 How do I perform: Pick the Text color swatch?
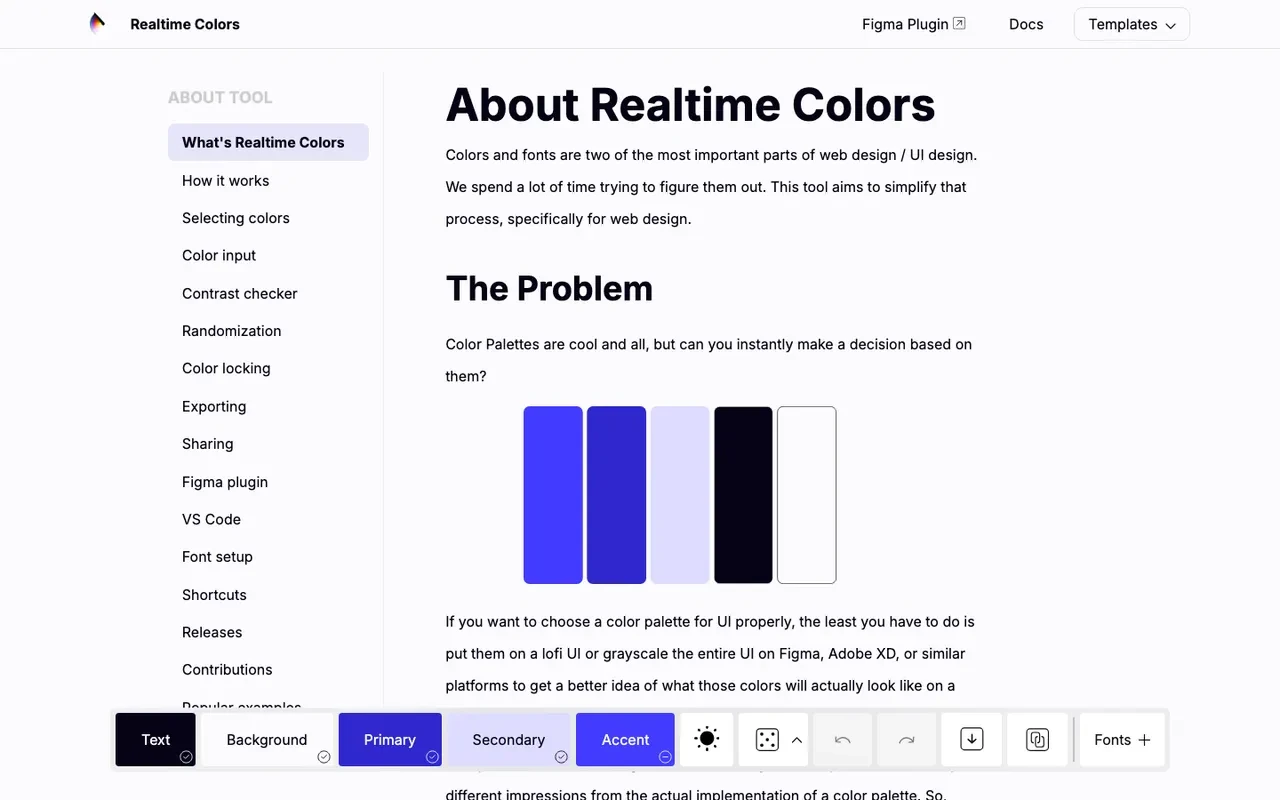coord(156,740)
